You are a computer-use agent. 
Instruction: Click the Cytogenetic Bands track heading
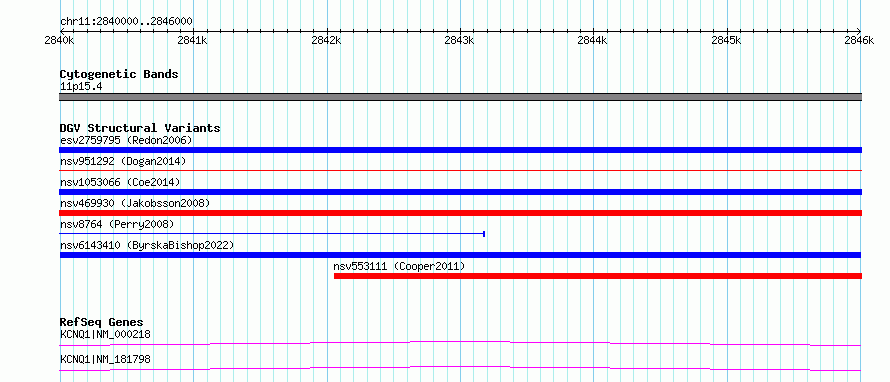tap(119, 74)
